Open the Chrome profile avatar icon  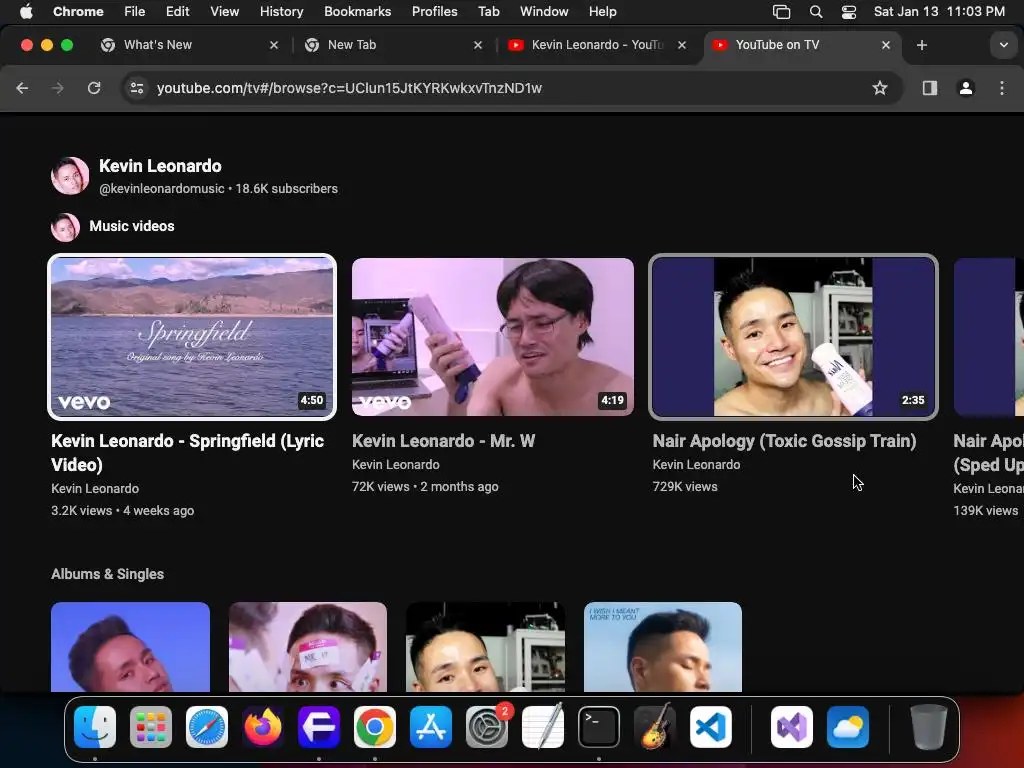(x=966, y=88)
